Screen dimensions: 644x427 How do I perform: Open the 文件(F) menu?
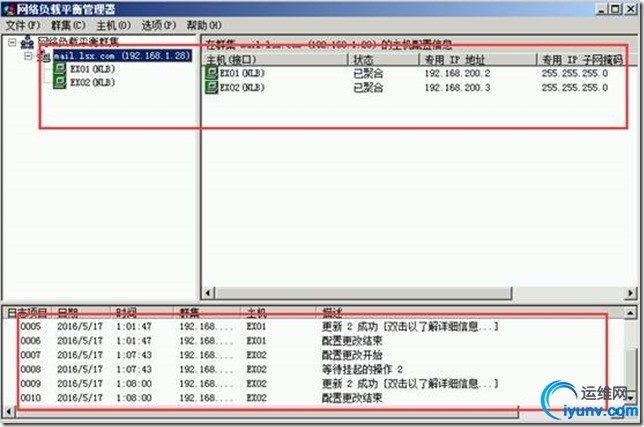click(x=23, y=25)
